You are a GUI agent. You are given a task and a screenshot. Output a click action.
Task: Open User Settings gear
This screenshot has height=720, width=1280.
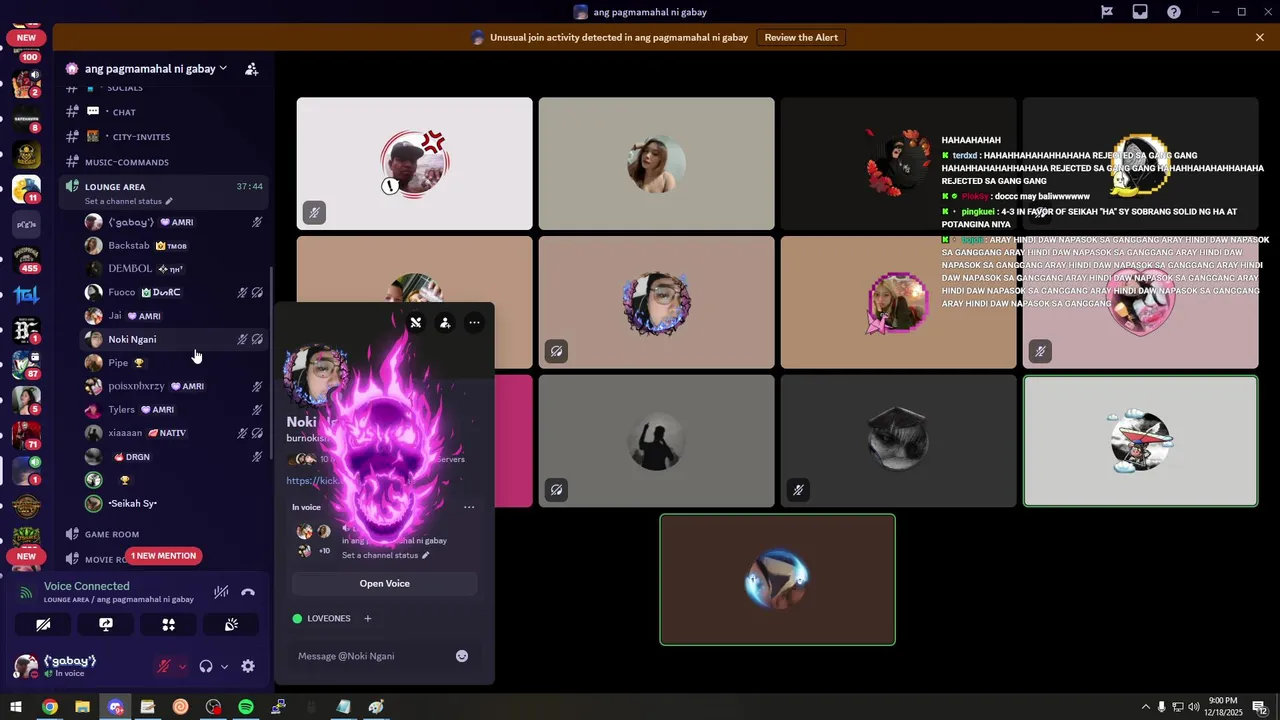click(x=248, y=666)
